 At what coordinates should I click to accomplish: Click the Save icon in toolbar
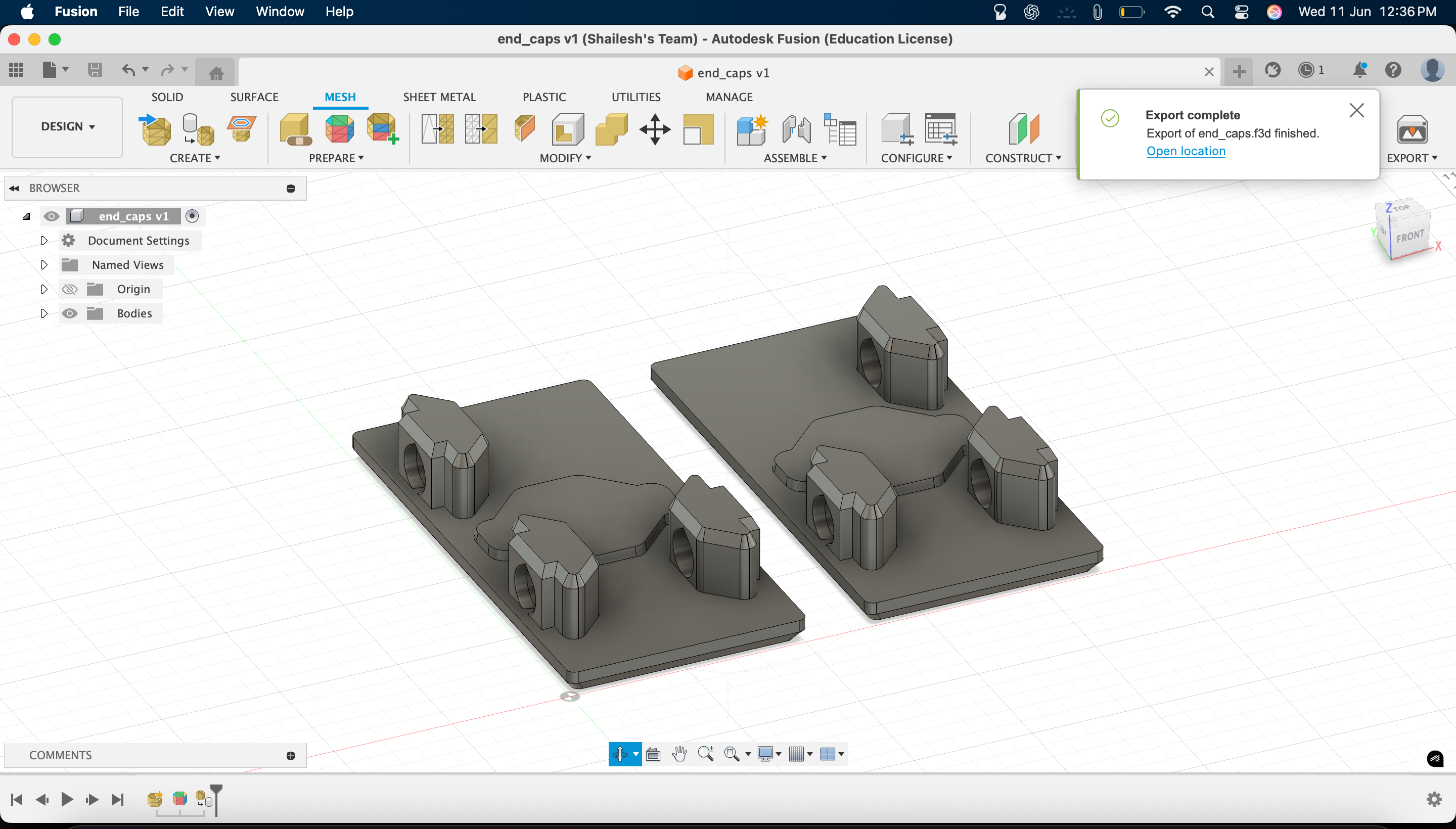click(x=95, y=70)
